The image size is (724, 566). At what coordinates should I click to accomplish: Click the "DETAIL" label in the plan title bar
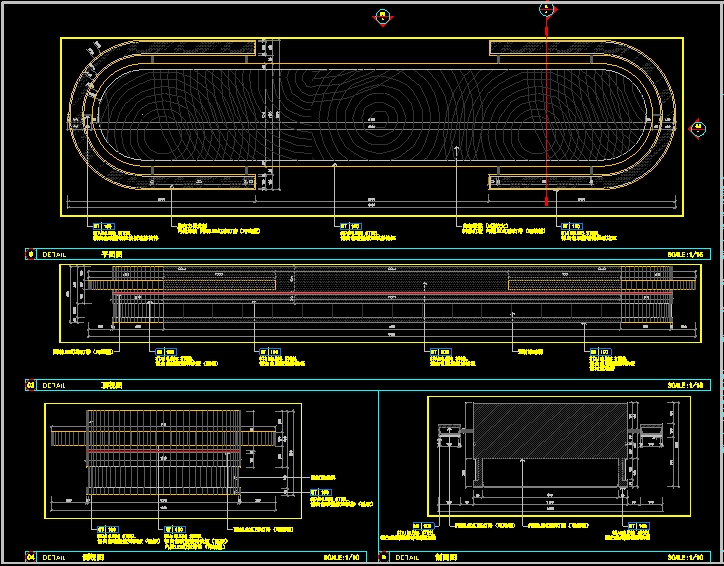pyautogui.click(x=54, y=255)
